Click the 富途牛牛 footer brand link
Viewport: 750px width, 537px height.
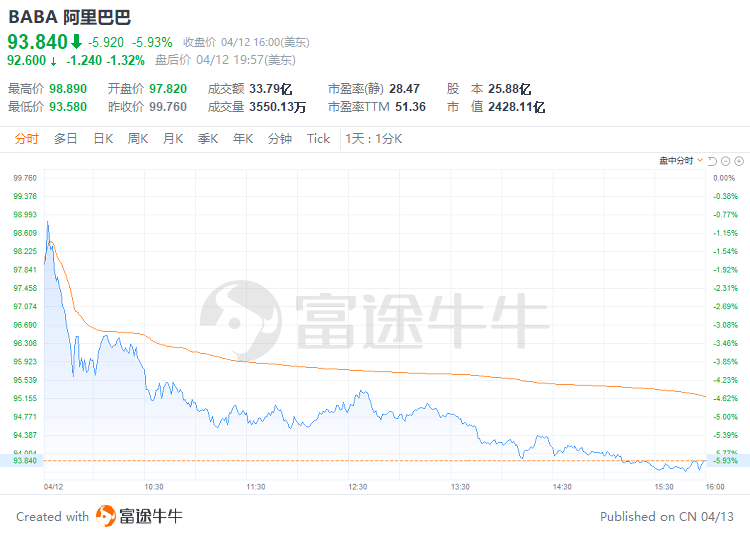tap(151, 516)
